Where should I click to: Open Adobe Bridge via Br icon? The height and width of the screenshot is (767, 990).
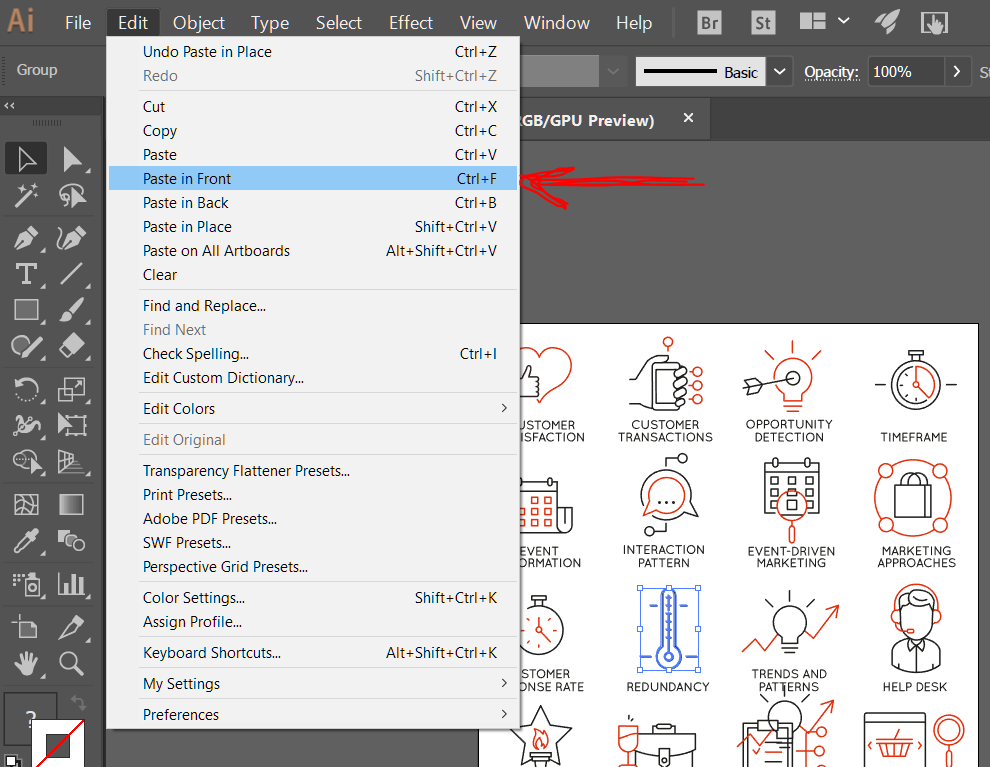tap(709, 22)
